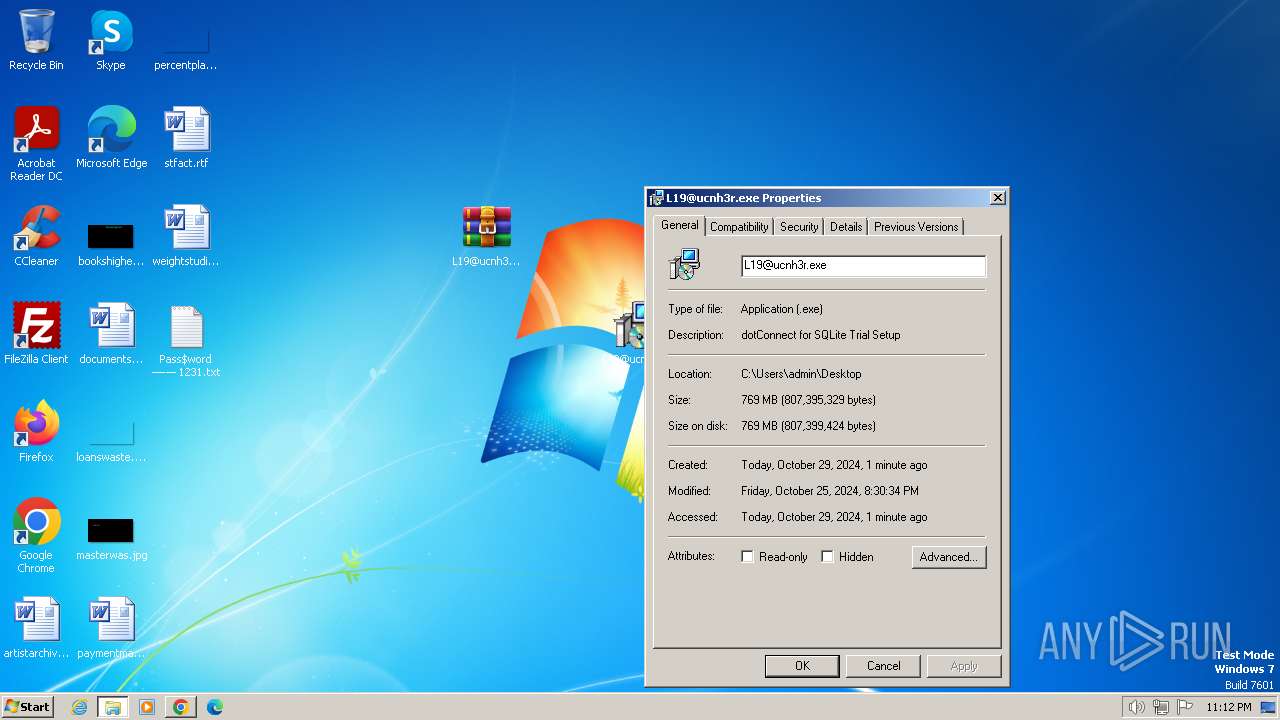Switch to the Security tab
Image resolution: width=1280 pixels, height=720 pixels.
click(799, 227)
